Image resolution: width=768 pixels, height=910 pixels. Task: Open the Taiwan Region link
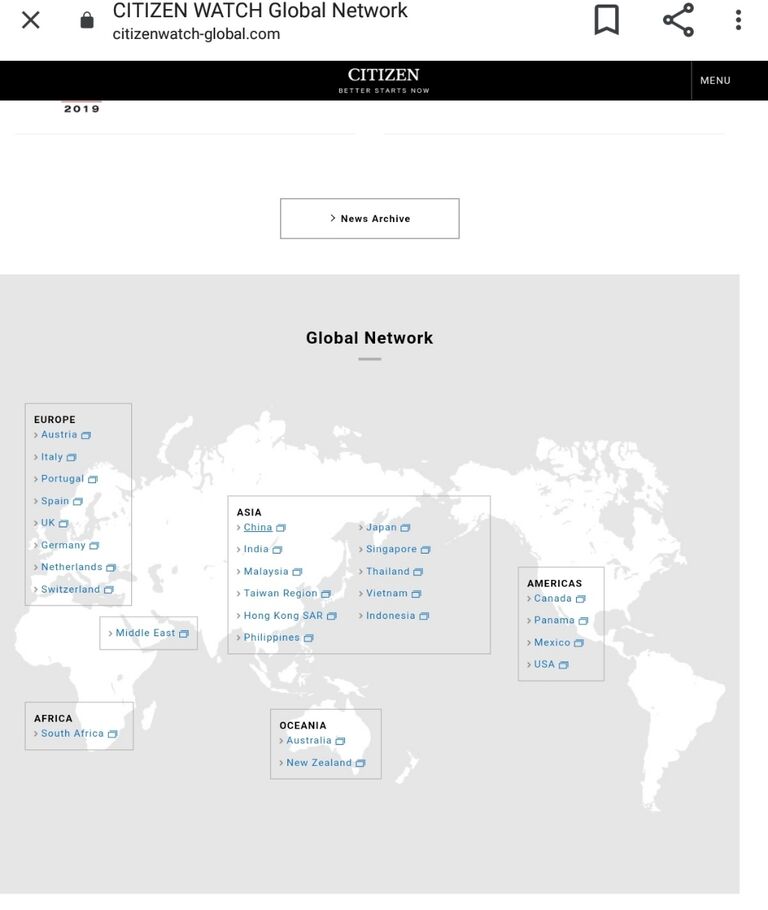[x=280, y=594]
